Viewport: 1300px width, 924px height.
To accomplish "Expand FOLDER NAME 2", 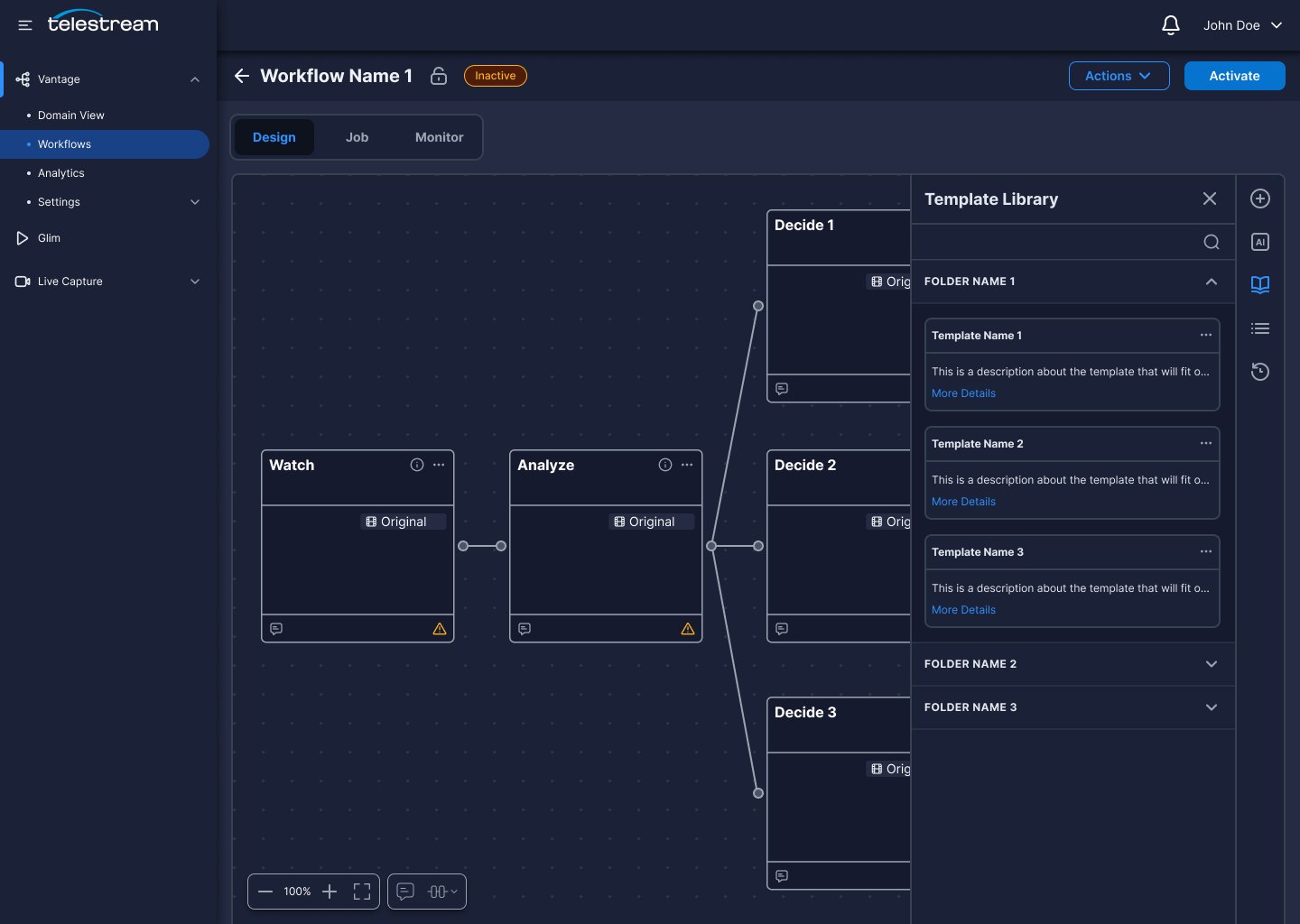I will click(x=1212, y=664).
